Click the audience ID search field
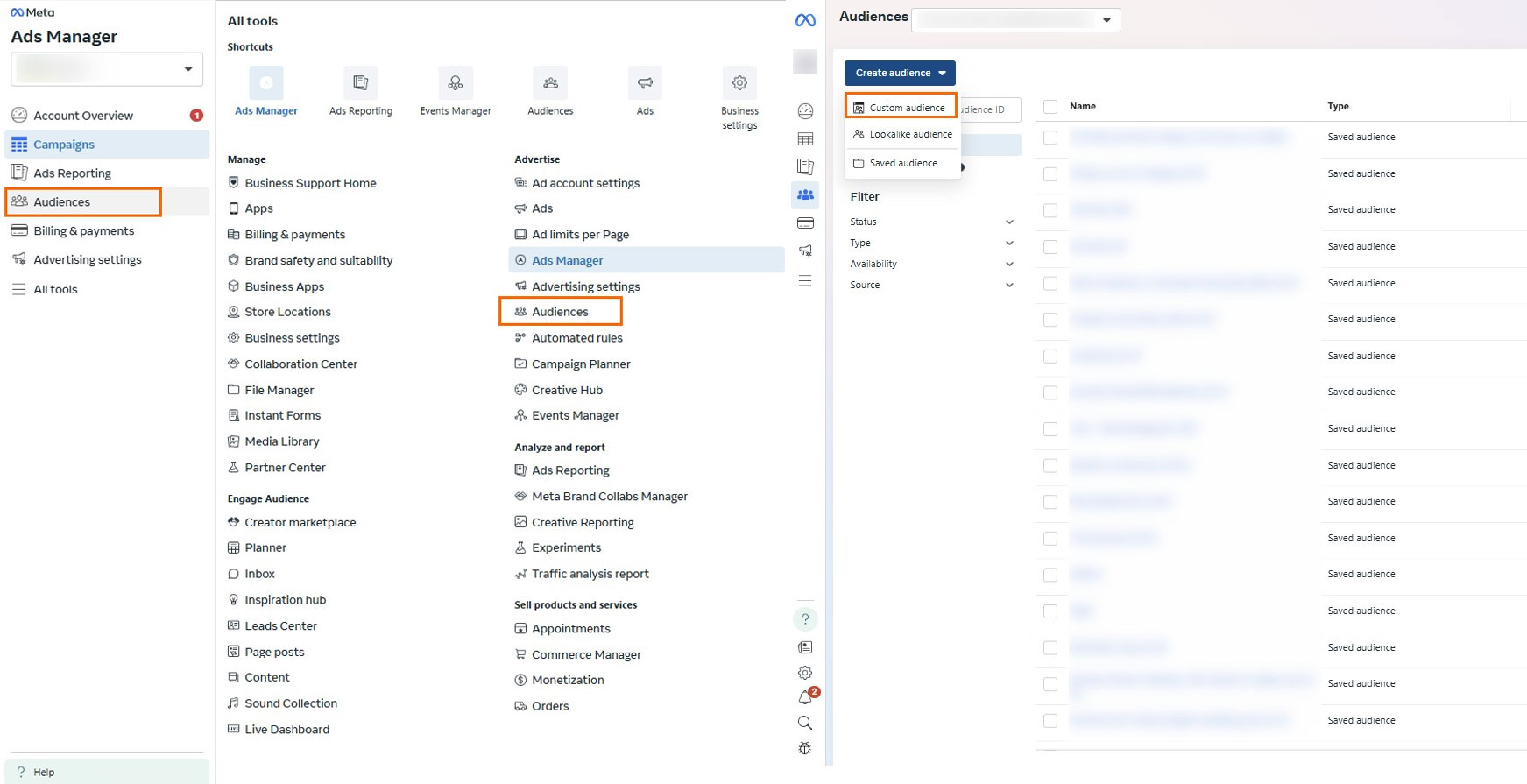Viewport: 1527px width, 784px height. [x=991, y=109]
